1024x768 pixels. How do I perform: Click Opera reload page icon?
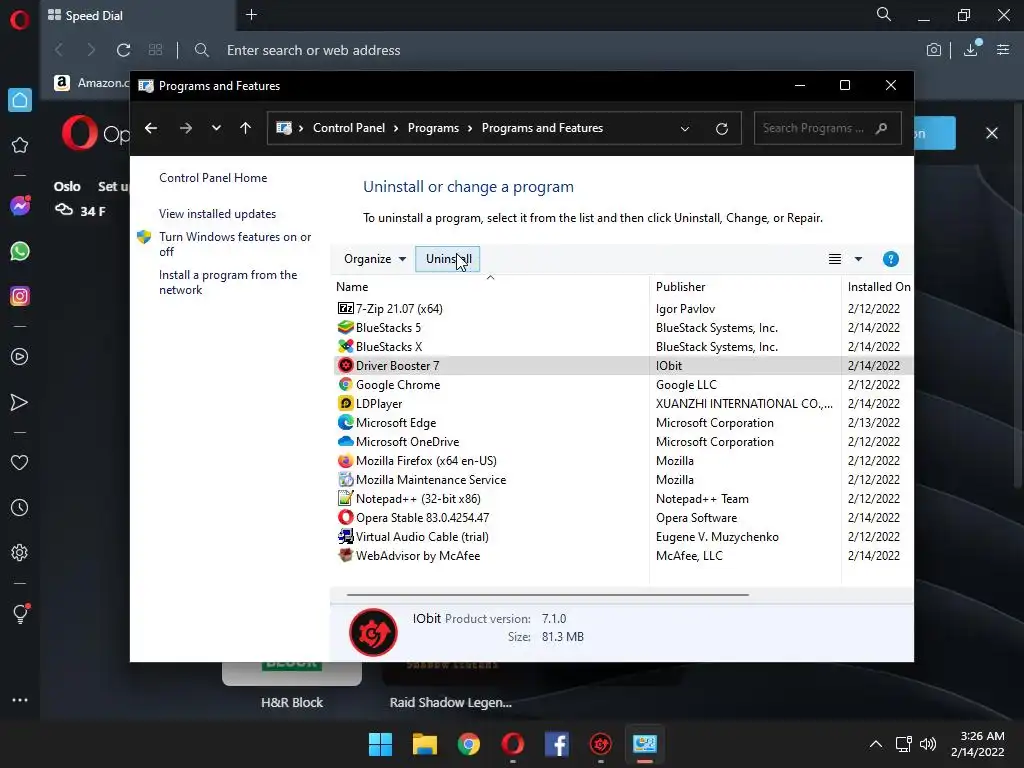pos(123,50)
